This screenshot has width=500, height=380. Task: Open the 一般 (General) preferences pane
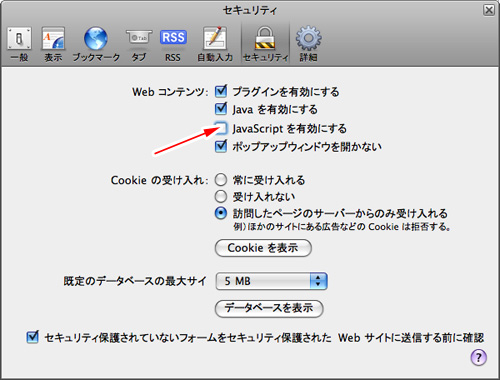click(x=19, y=44)
